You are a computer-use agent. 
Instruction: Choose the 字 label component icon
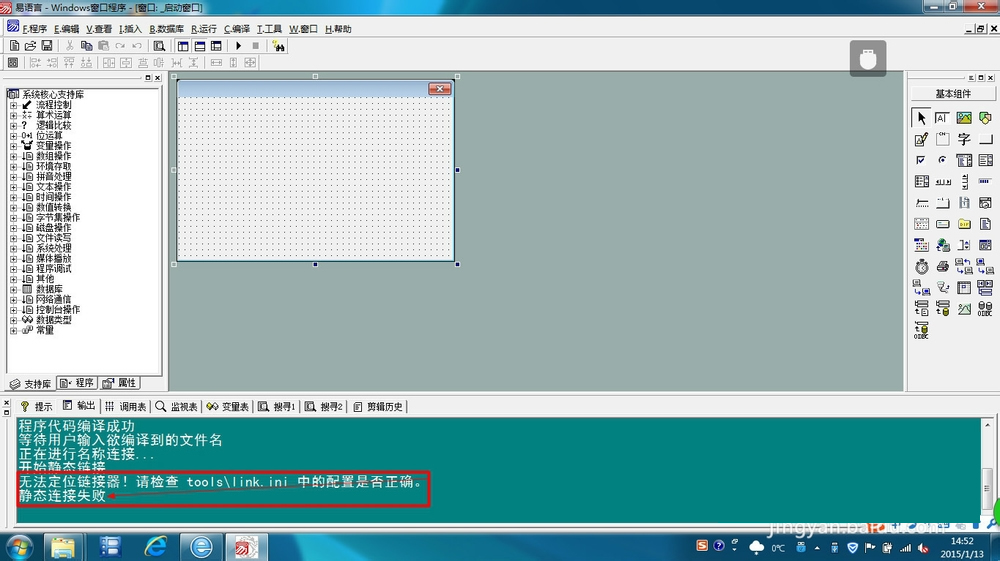pos(964,139)
